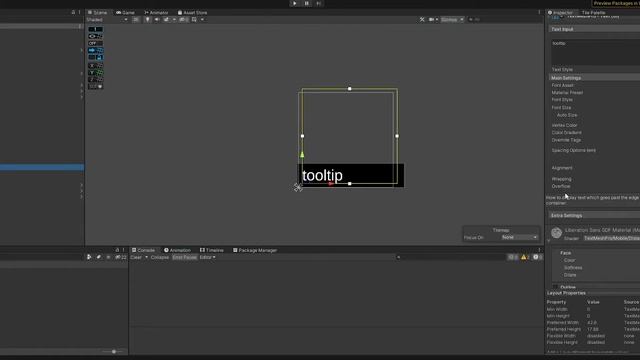Switch to Animator tab
This screenshot has width=640, height=360.
tap(156, 13)
